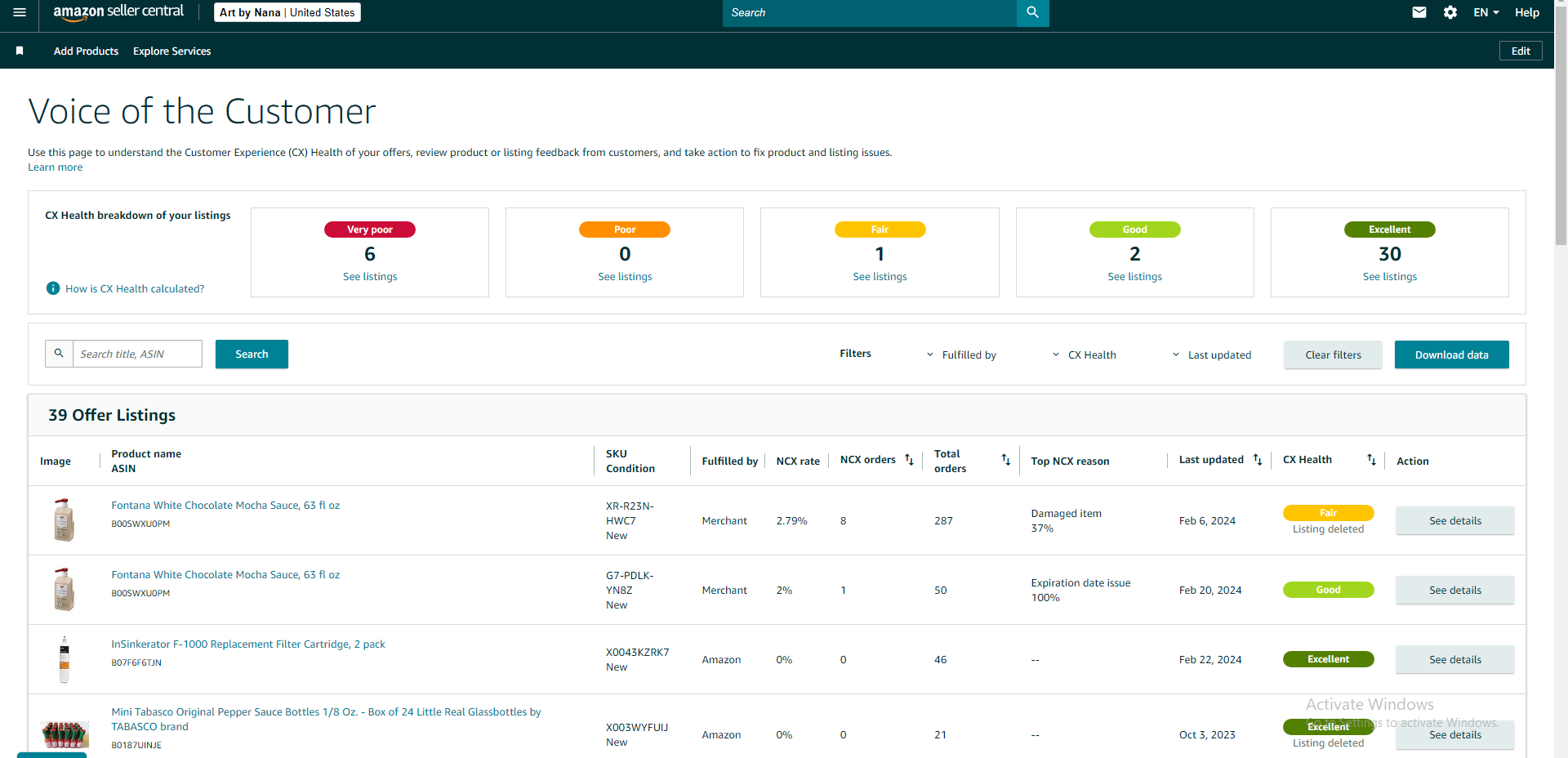Open Mini Tabasco Original Pepper Sauce link

tap(326, 720)
